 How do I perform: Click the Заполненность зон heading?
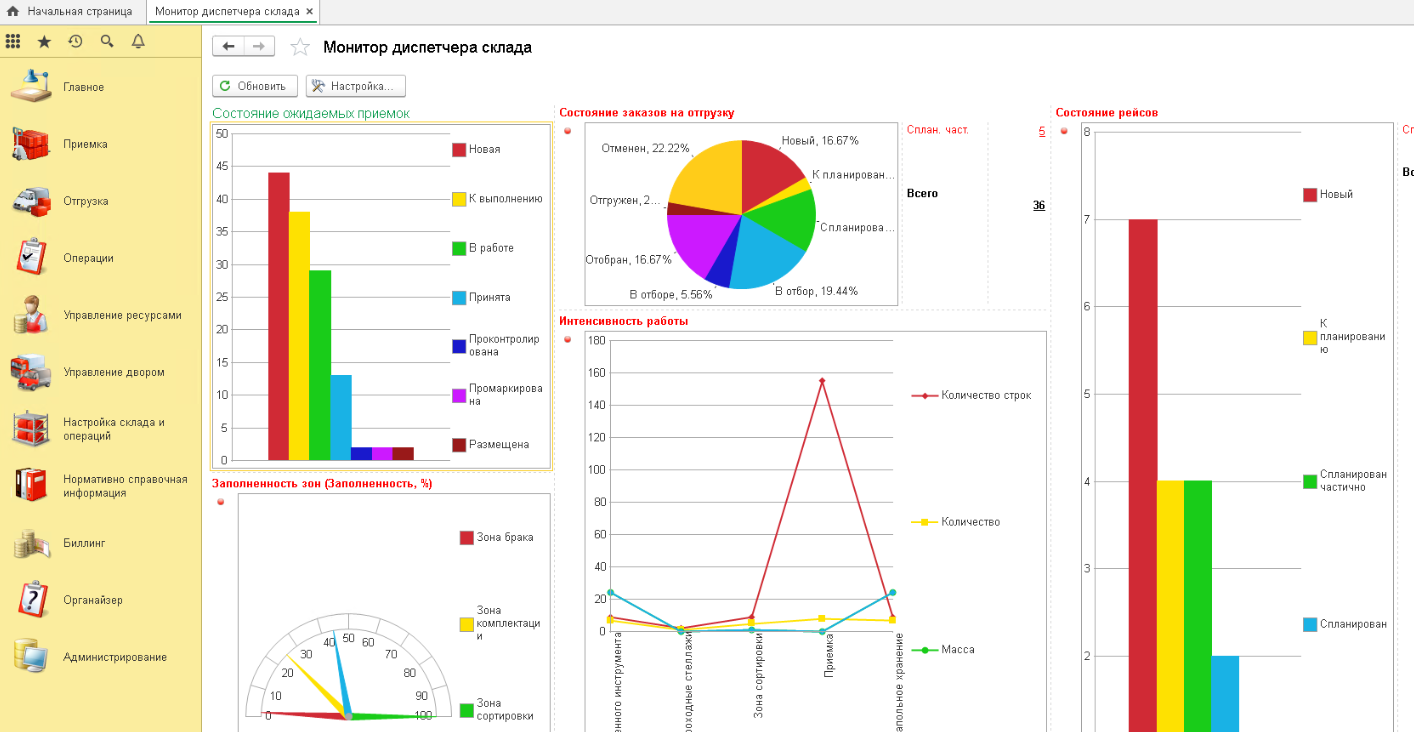click(322, 484)
